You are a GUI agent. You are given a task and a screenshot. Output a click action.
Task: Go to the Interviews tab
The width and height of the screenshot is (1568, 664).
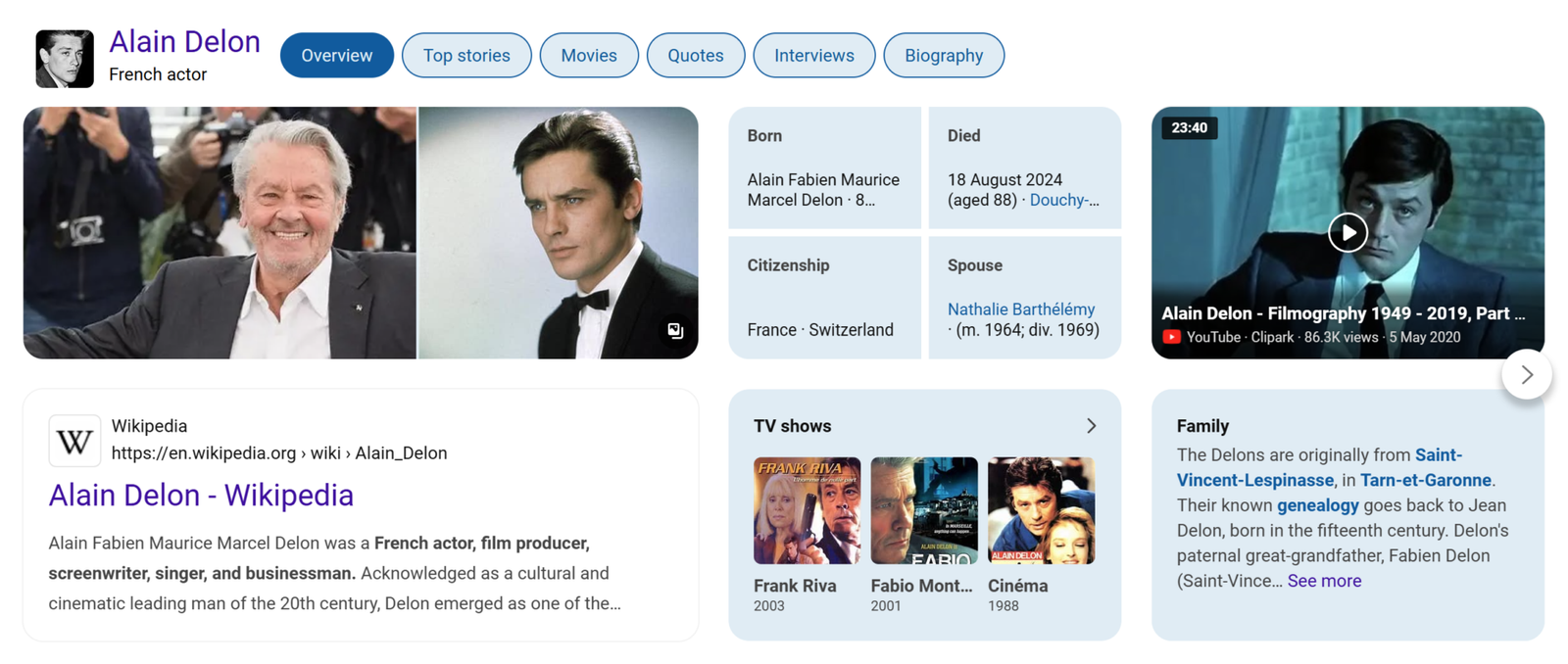(x=814, y=56)
